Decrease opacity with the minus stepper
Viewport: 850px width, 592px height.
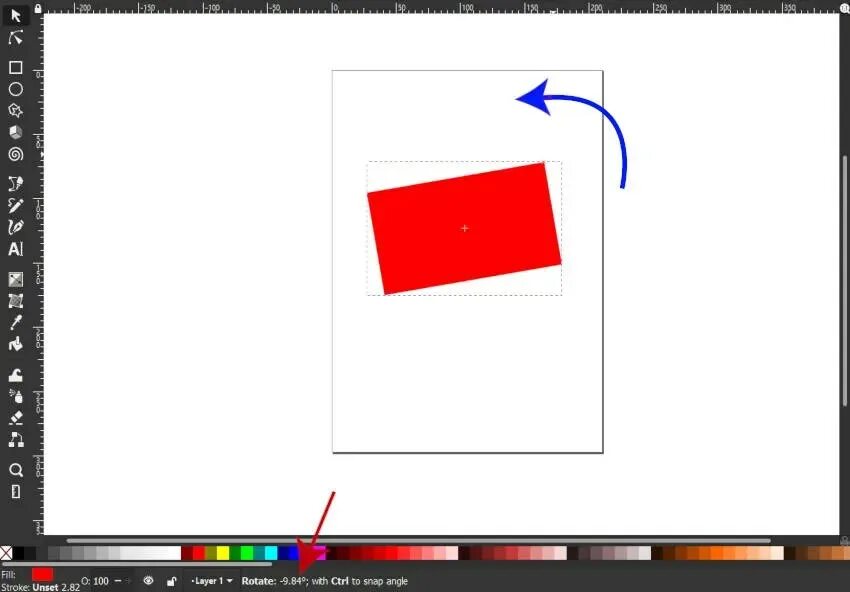118,581
